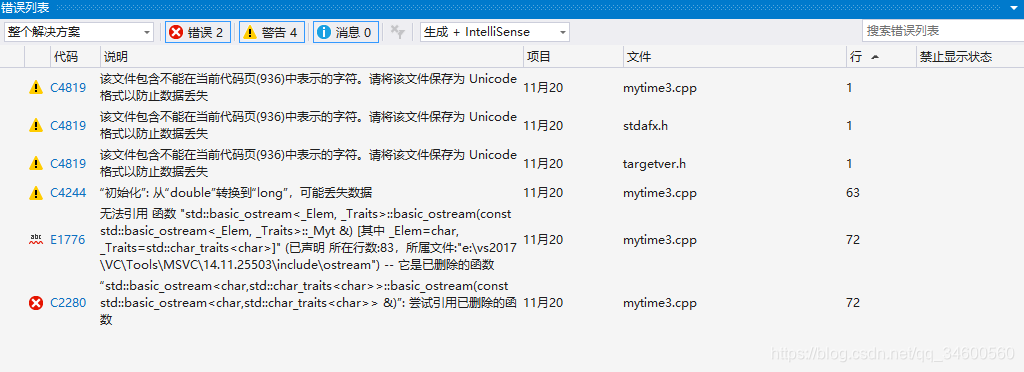Select the warning triangle icon of the C4244 row
This screenshot has width=1024, height=372.
click(x=36, y=193)
